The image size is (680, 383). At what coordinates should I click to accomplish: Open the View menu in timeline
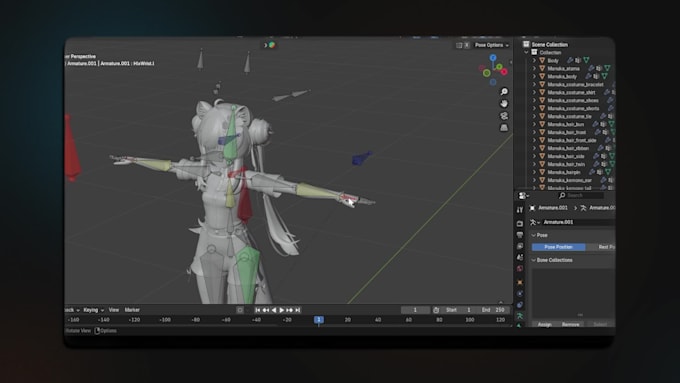pos(114,310)
